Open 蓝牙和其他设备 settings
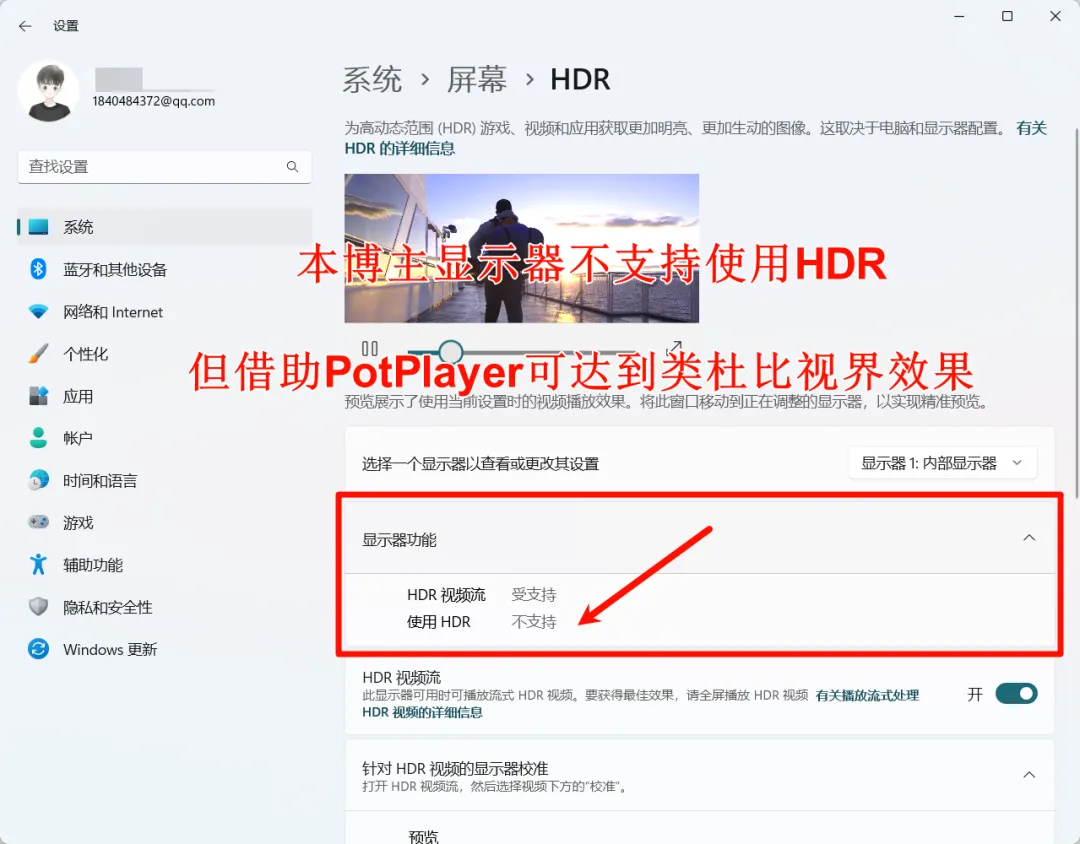This screenshot has width=1080, height=844. (114, 270)
